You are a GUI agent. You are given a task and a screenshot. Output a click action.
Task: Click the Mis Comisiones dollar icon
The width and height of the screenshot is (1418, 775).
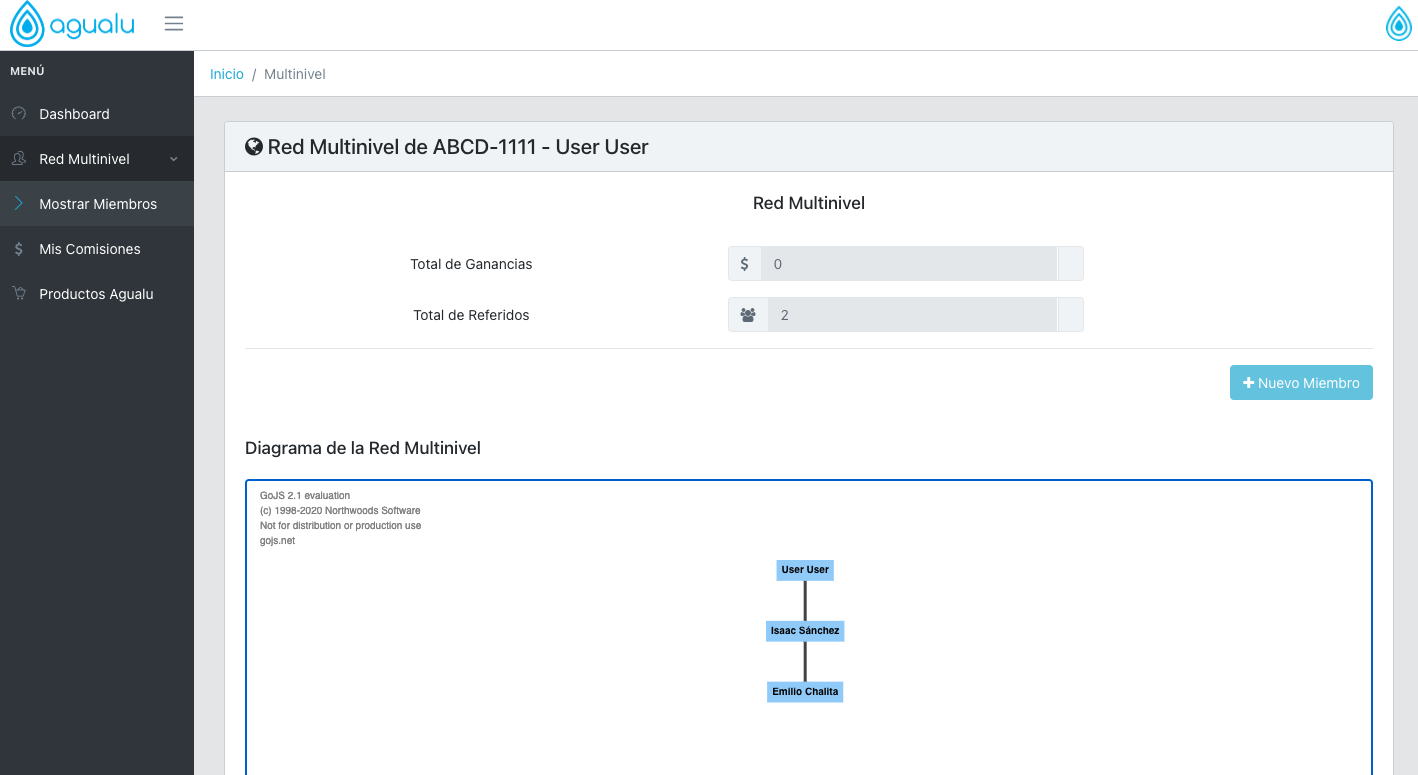(19, 249)
